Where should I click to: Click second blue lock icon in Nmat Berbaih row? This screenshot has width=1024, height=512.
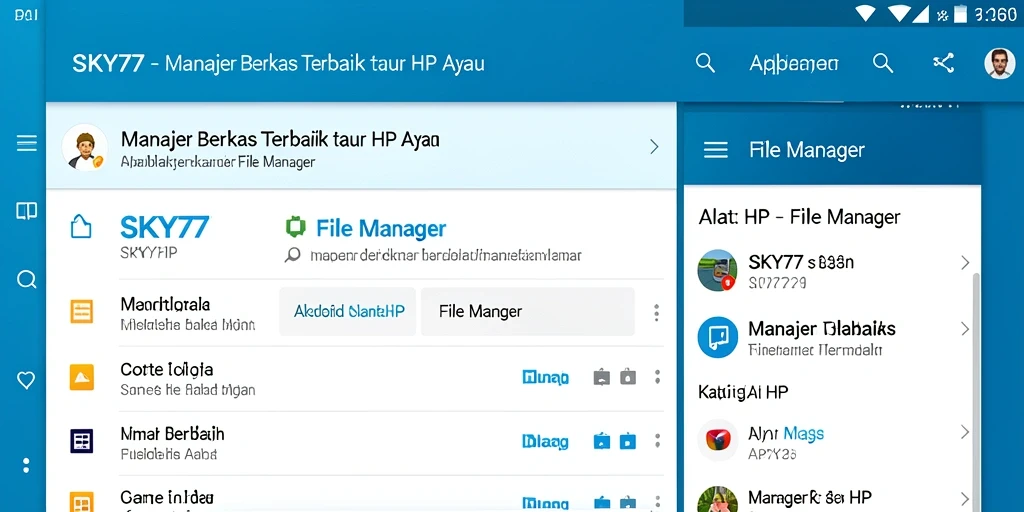pyautogui.click(x=628, y=441)
